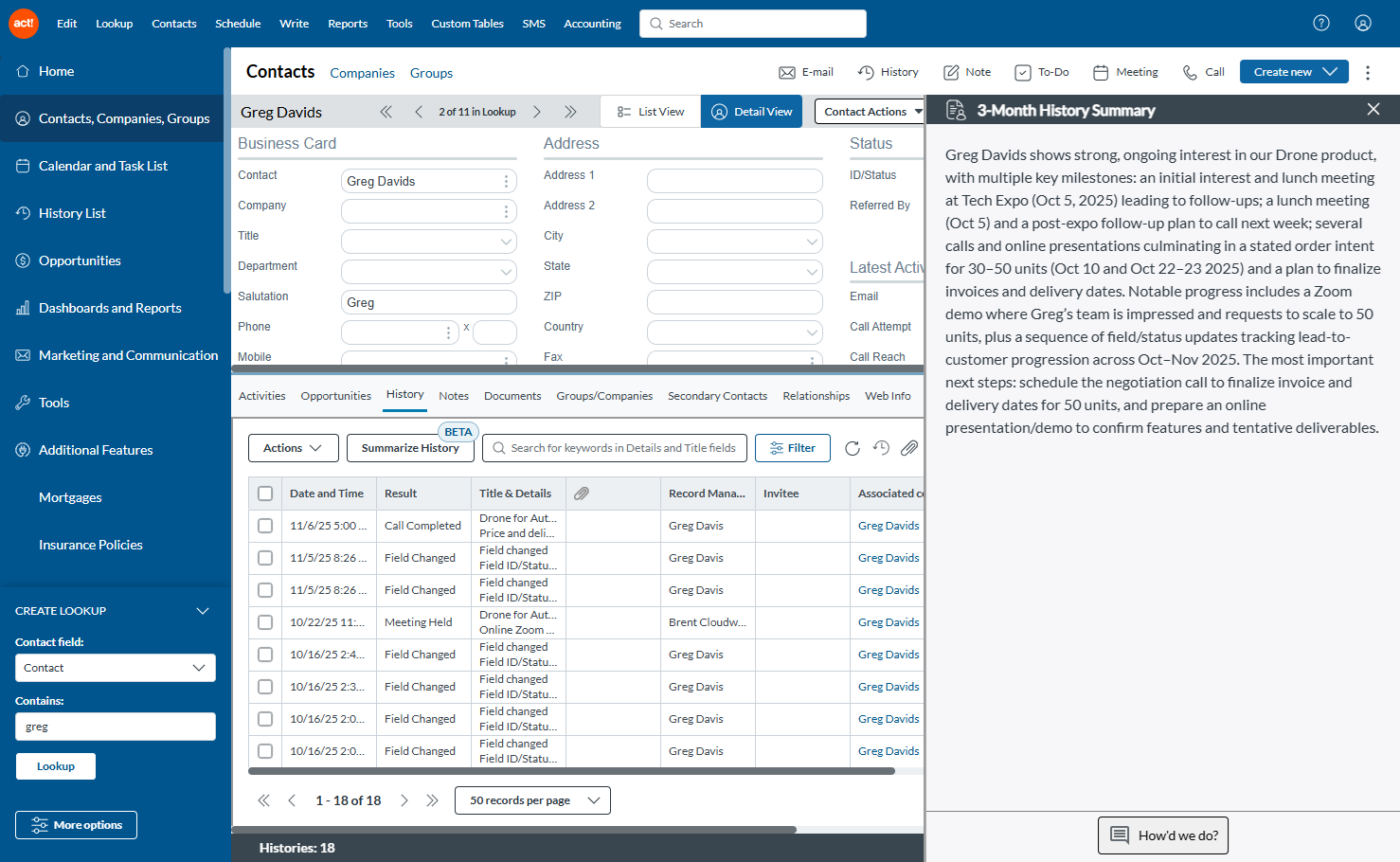Log a Call from the toolbar

tap(1204, 72)
